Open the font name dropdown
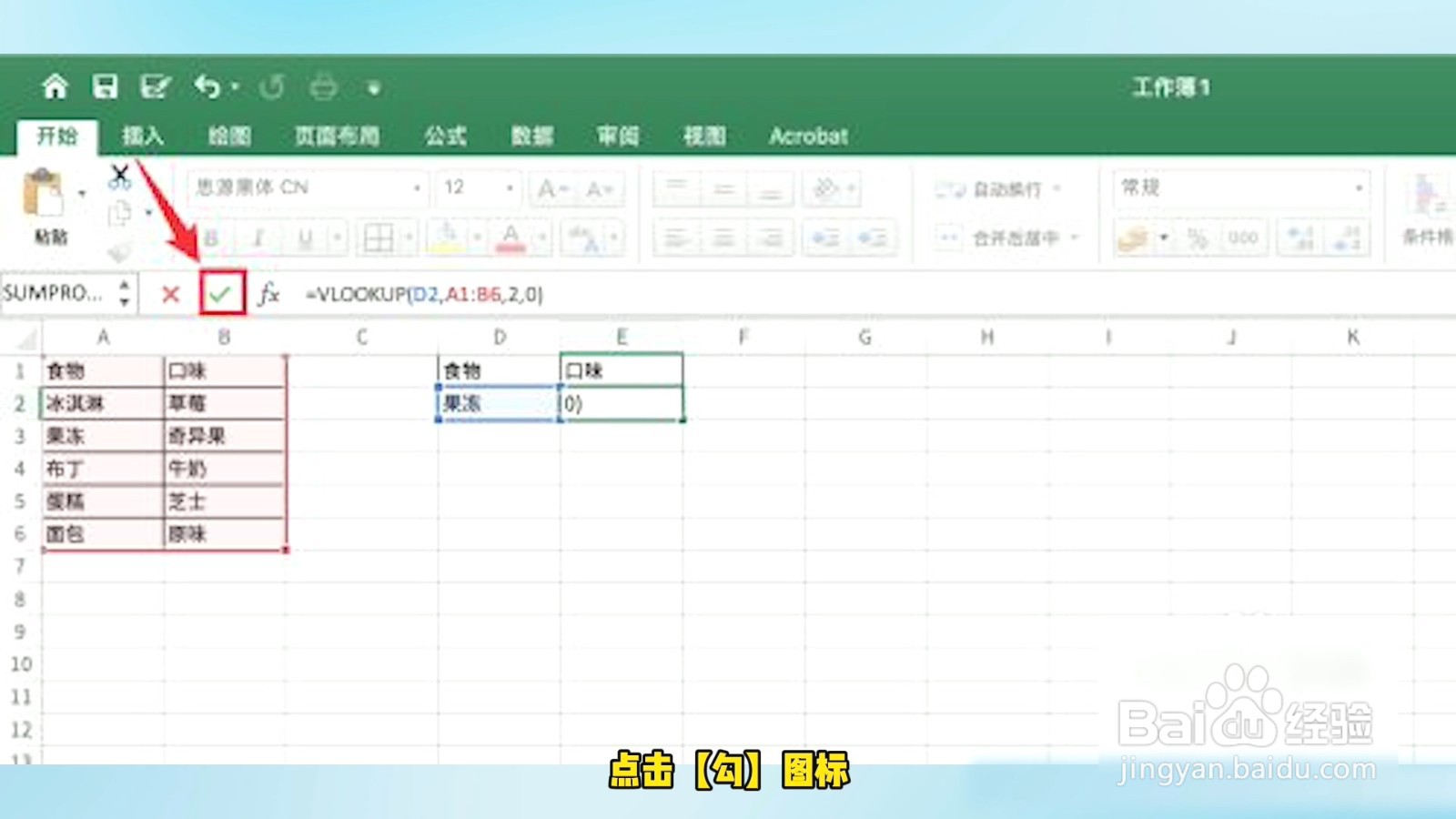The height and width of the screenshot is (819, 1456). point(416,188)
